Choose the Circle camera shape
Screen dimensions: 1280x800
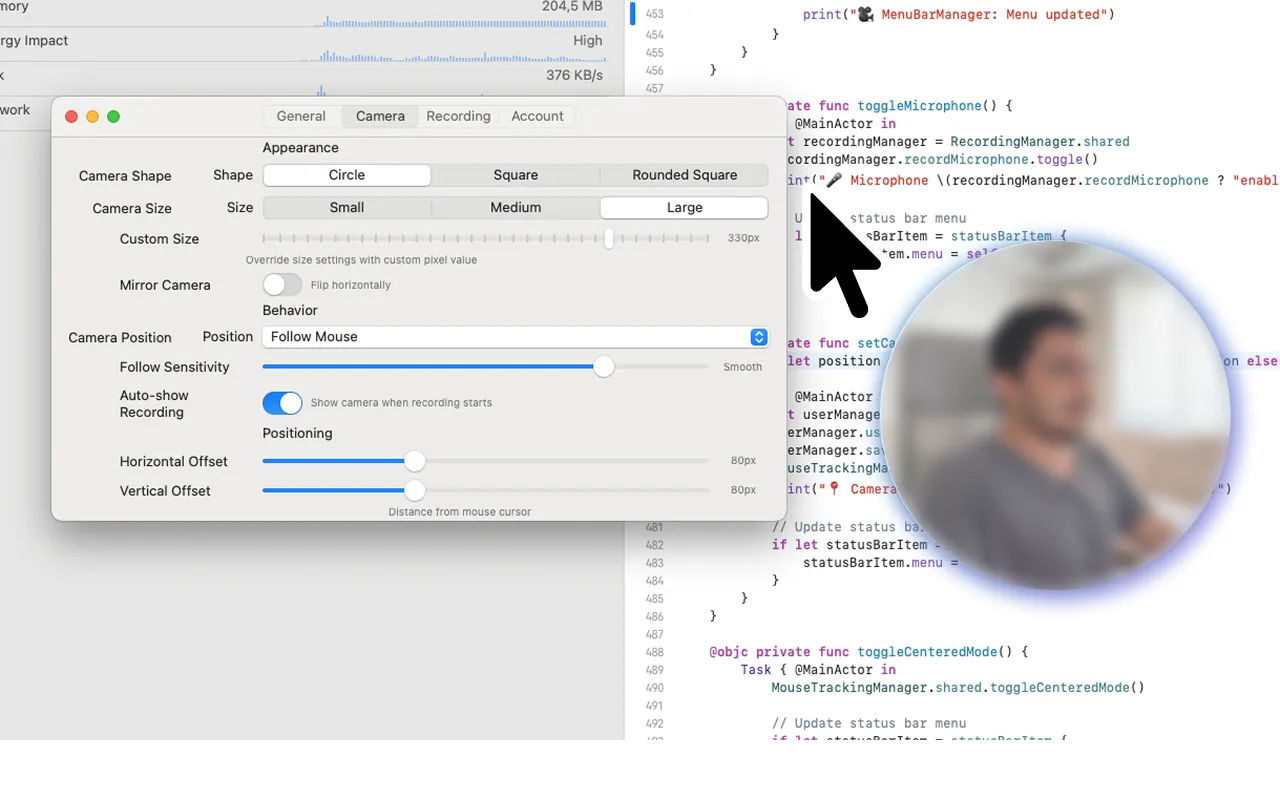pyautogui.click(x=347, y=175)
